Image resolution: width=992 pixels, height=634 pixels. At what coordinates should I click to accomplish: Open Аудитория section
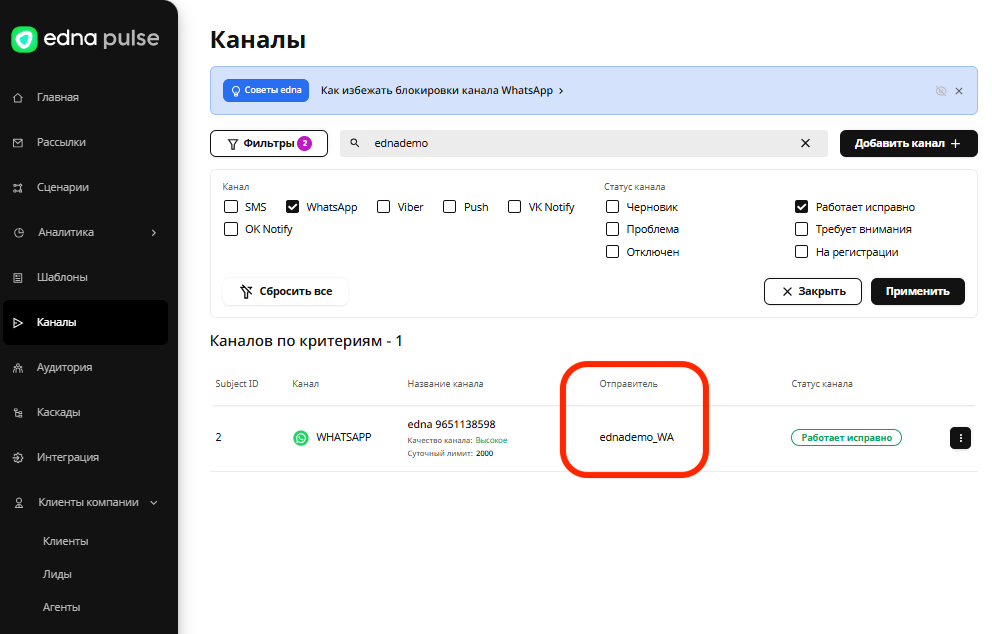65,368
